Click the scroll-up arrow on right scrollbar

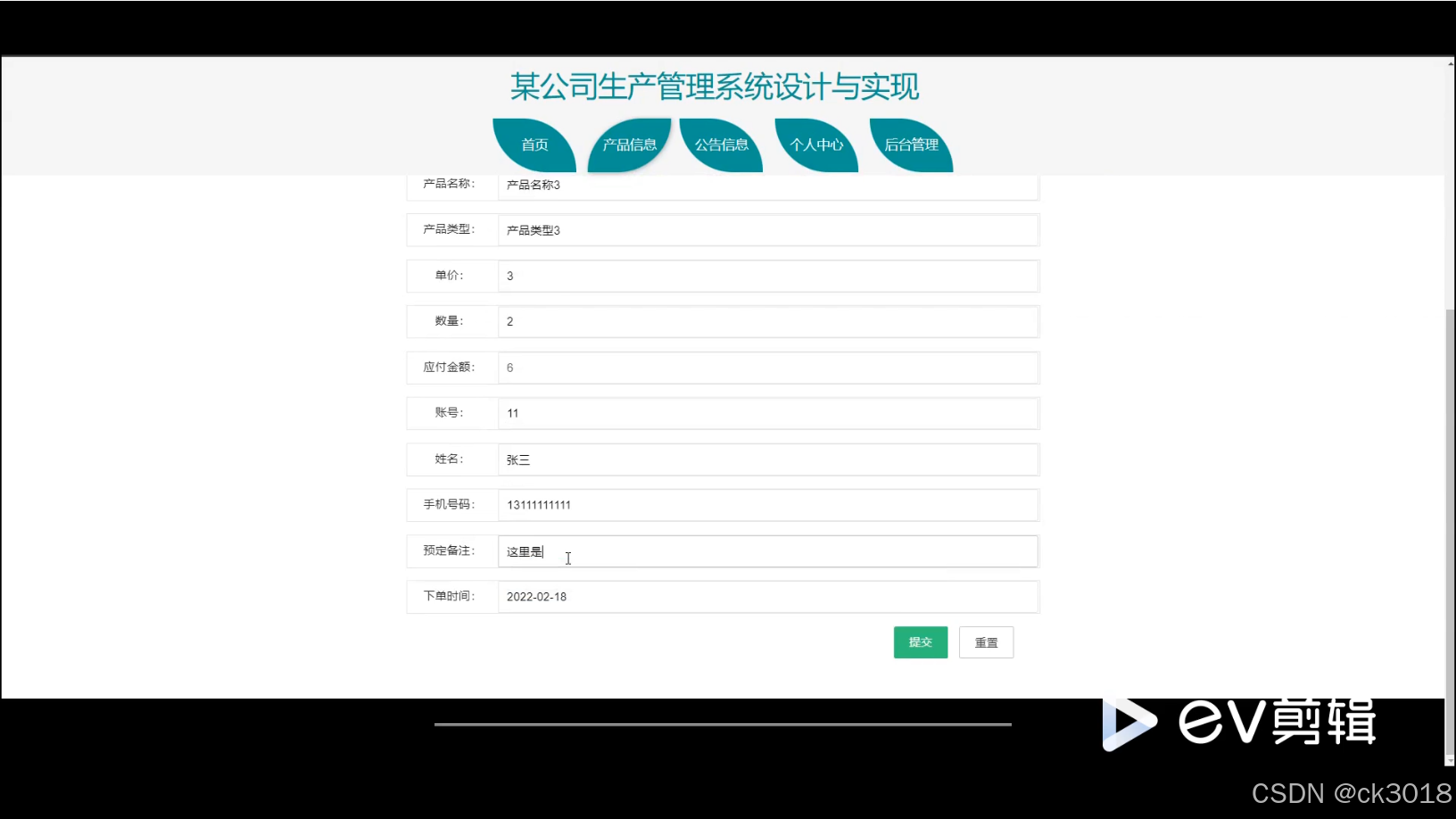pyautogui.click(x=1449, y=65)
